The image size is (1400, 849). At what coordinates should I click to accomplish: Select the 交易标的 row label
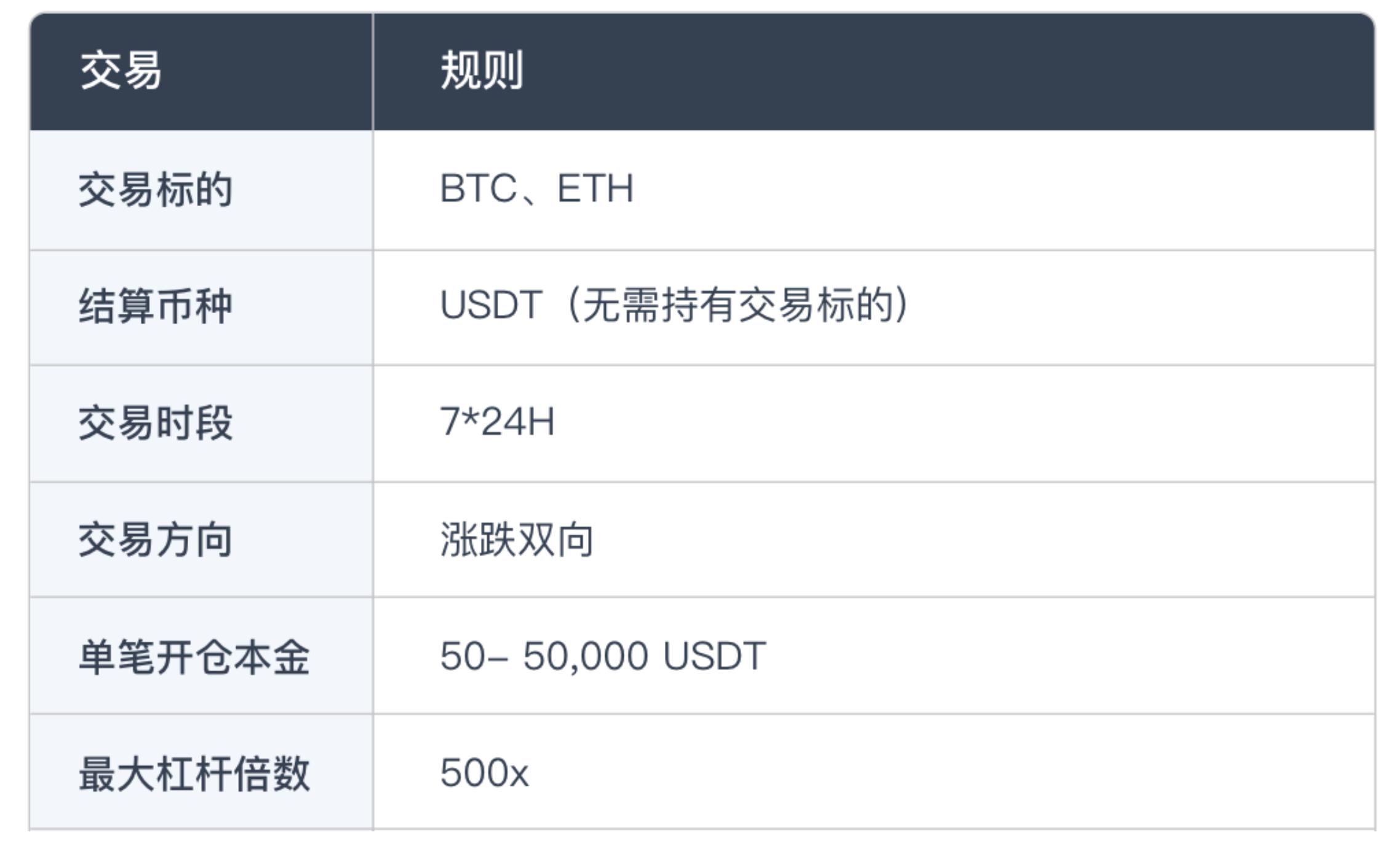point(156,189)
